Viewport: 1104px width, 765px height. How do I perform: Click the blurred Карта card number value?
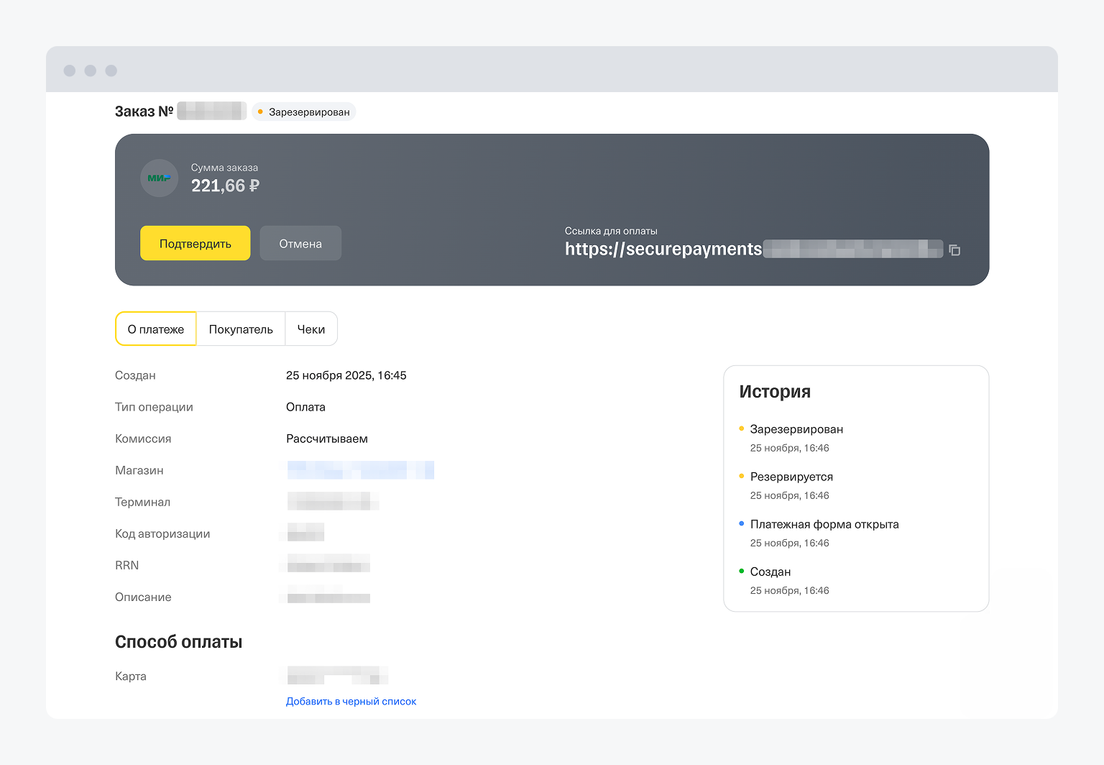337,676
